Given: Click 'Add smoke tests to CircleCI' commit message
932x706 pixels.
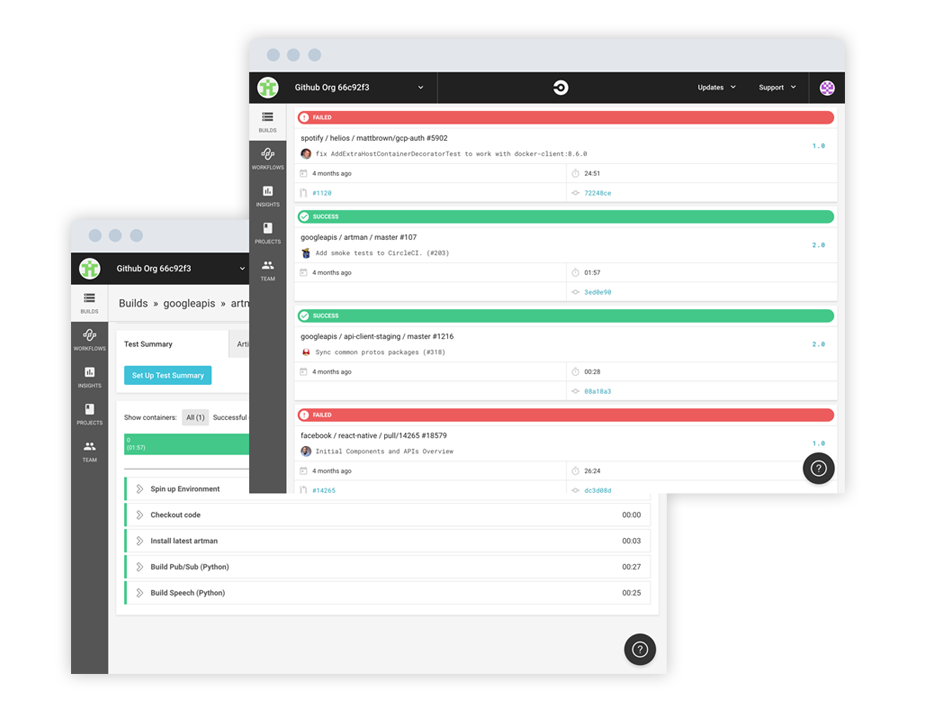Looking at the screenshot, I should (x=382, y=253).
